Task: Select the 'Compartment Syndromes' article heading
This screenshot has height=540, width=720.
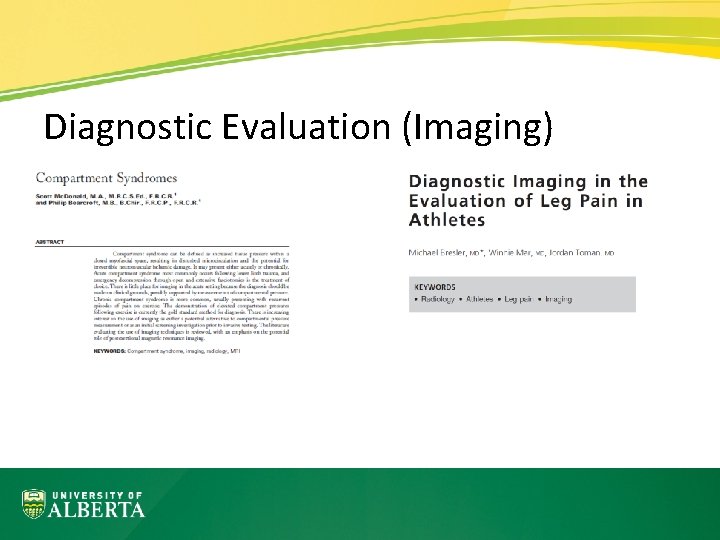Action: coord(107,178)
